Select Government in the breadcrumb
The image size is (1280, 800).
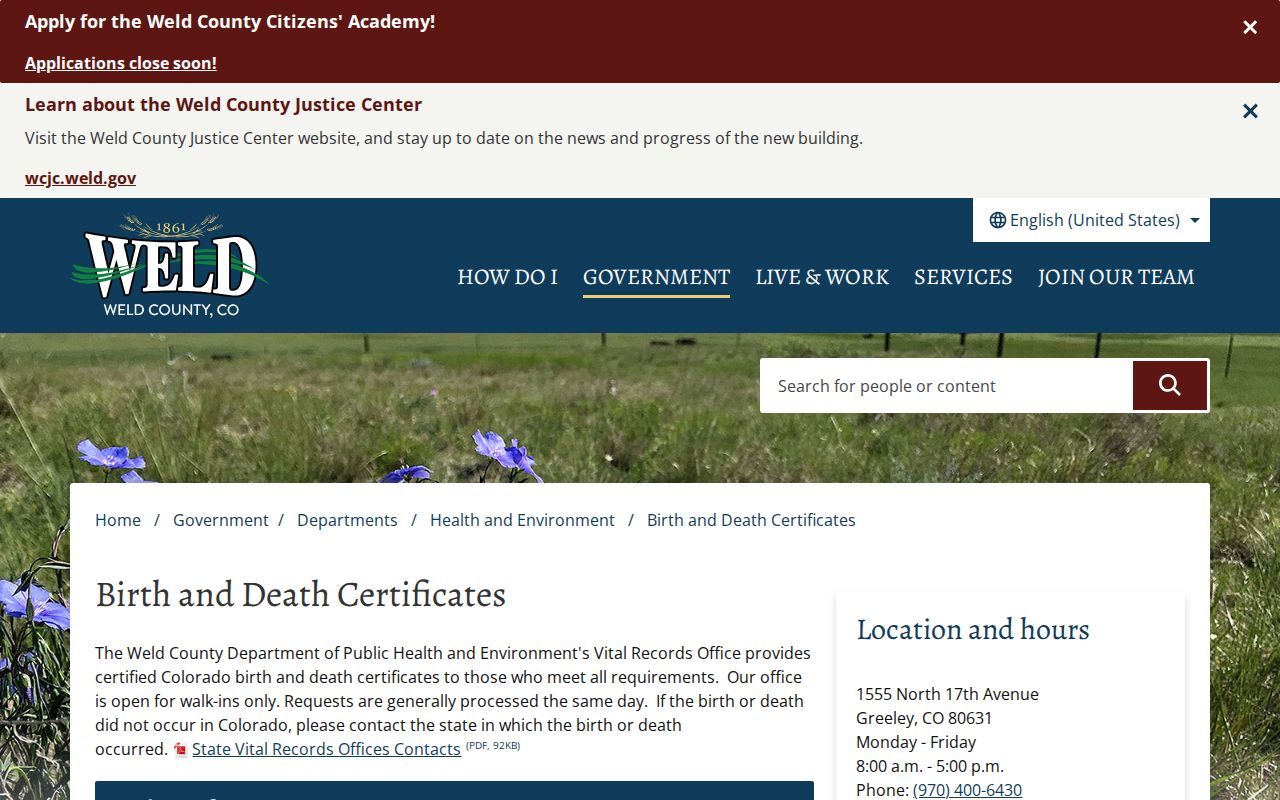coord(221,520)
